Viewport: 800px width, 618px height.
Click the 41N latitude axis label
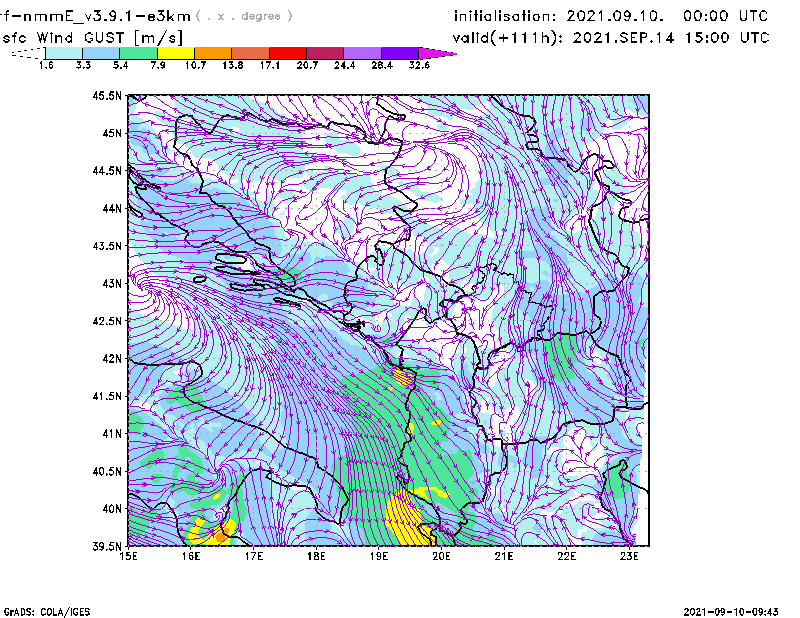[112, 434]
